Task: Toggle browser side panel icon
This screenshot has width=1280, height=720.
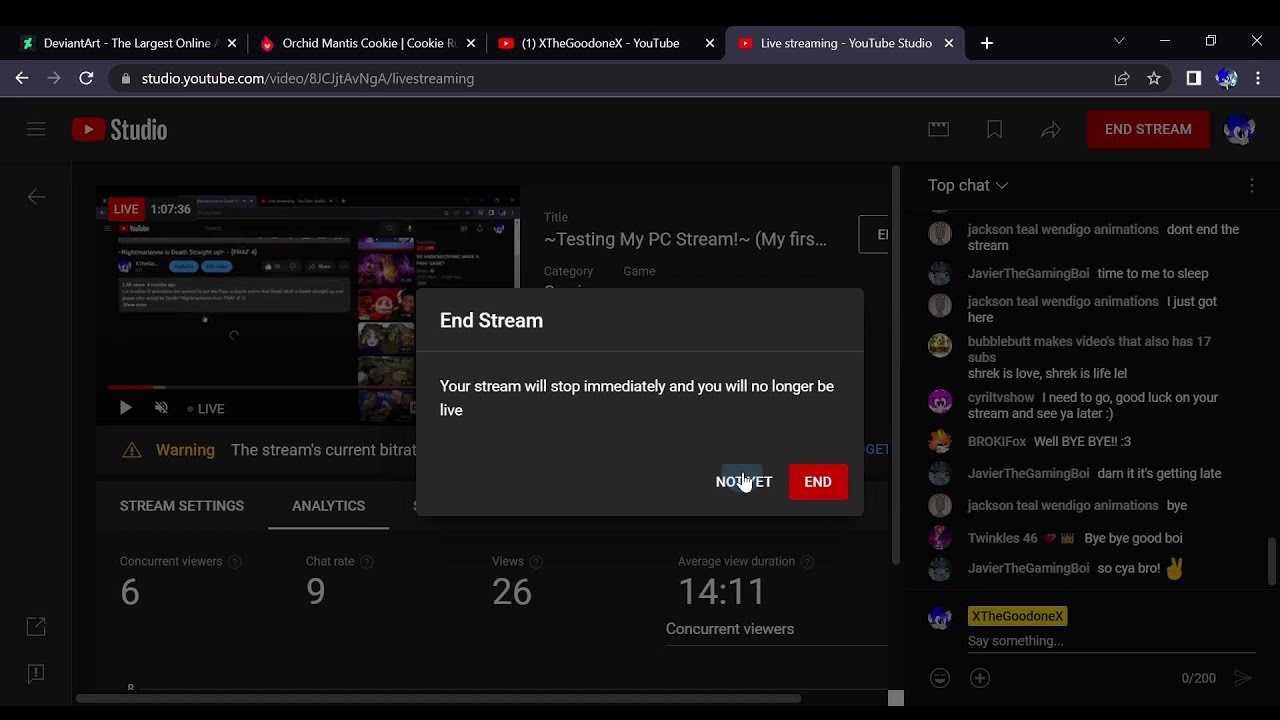Action: click(1194, 78)
